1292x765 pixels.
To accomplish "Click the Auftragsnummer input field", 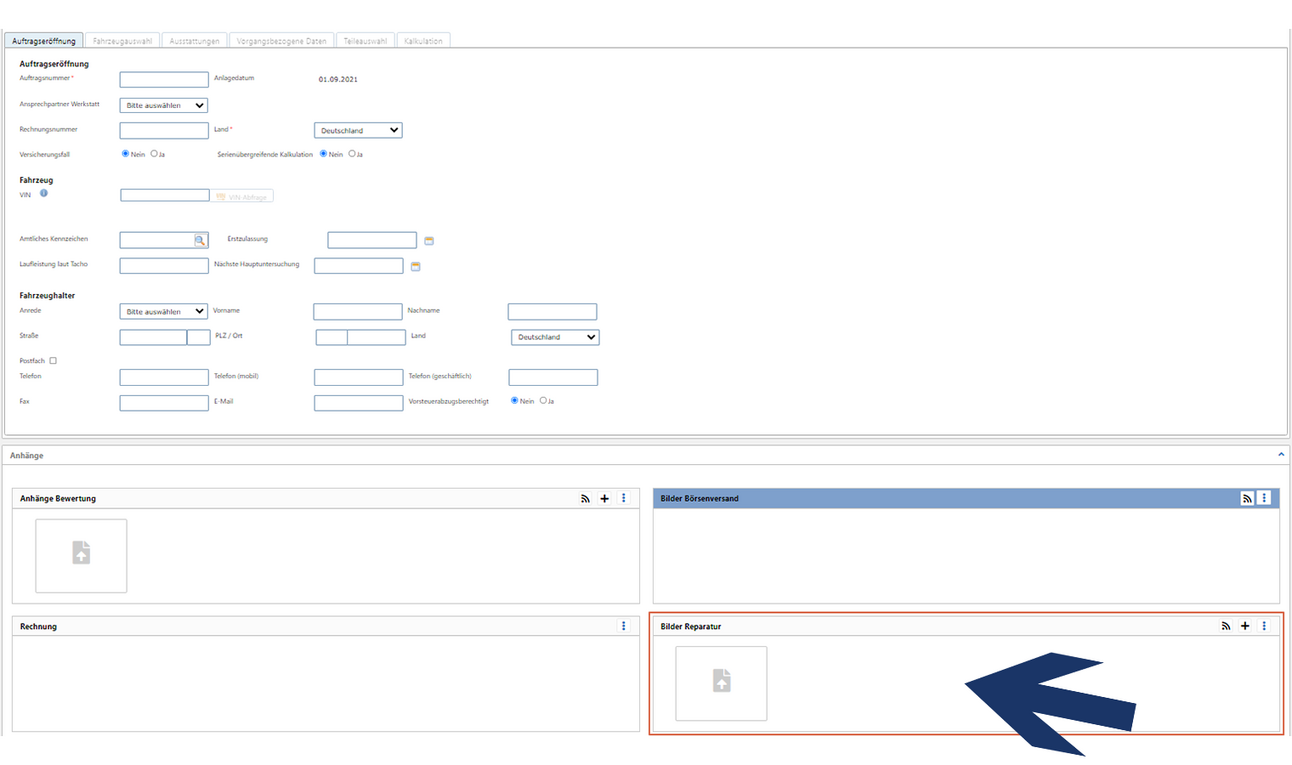I will pyautogui.click(x=164, y=80).
